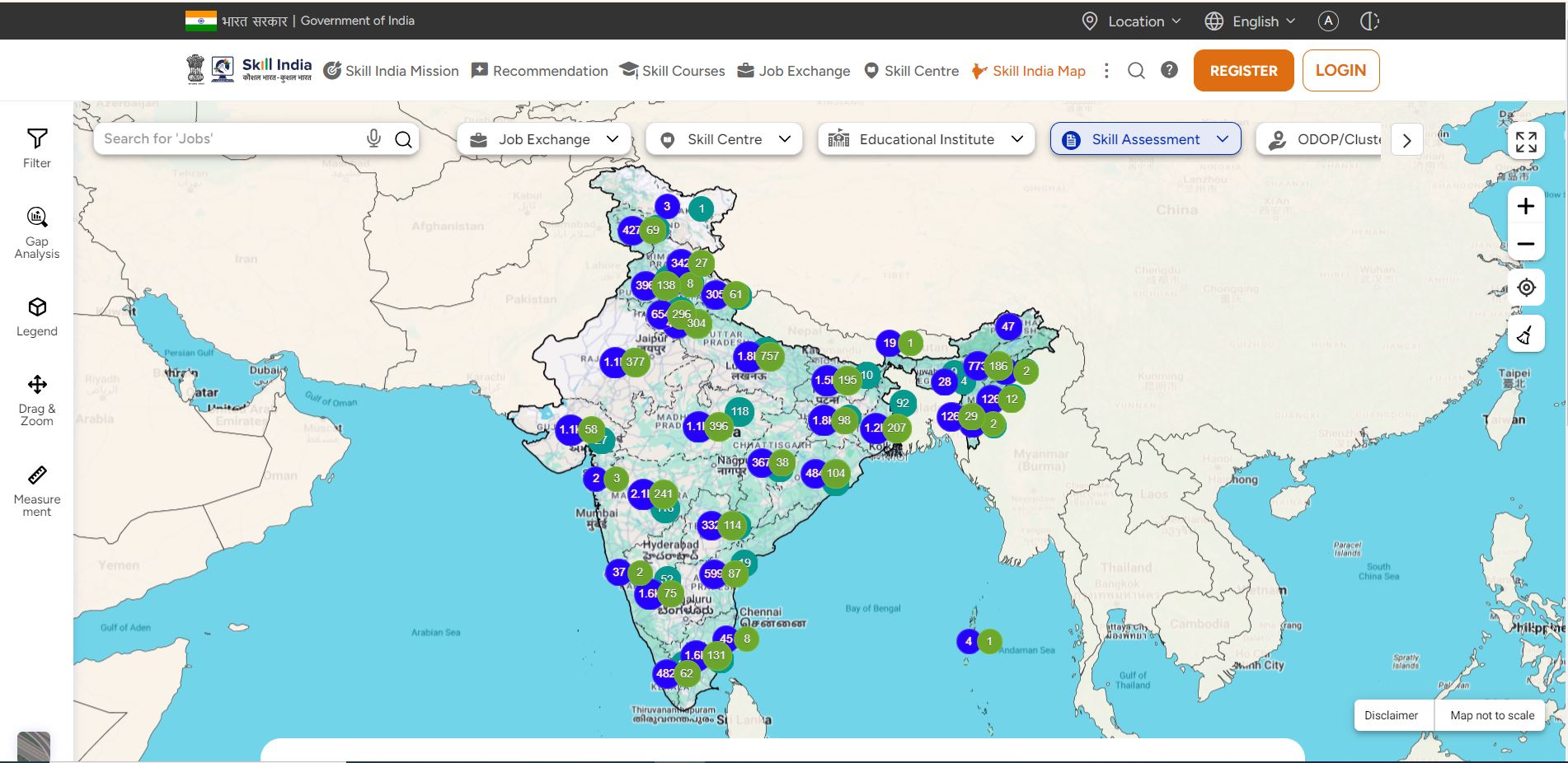This screenshot has height=763, width=1568.
Task: Click the green 62 cluster in Kerala
Action: click(x=686, y=673)
